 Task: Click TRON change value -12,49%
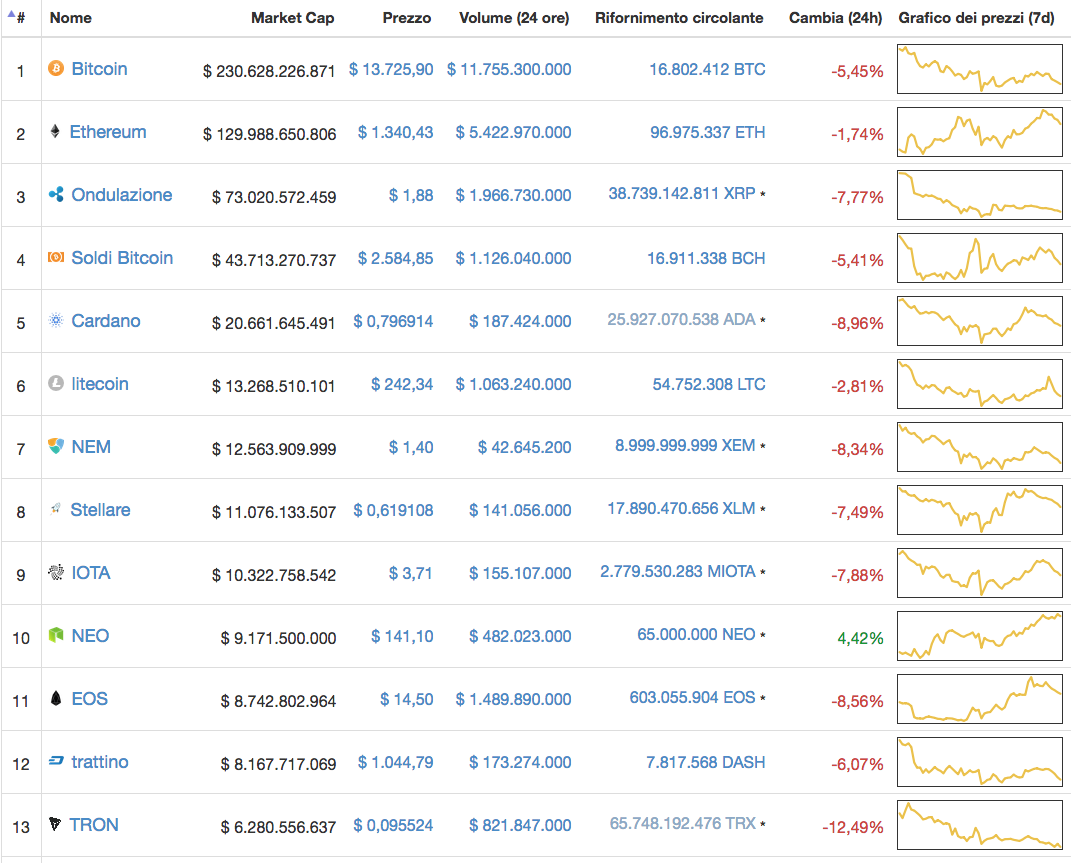coord(853,827)
